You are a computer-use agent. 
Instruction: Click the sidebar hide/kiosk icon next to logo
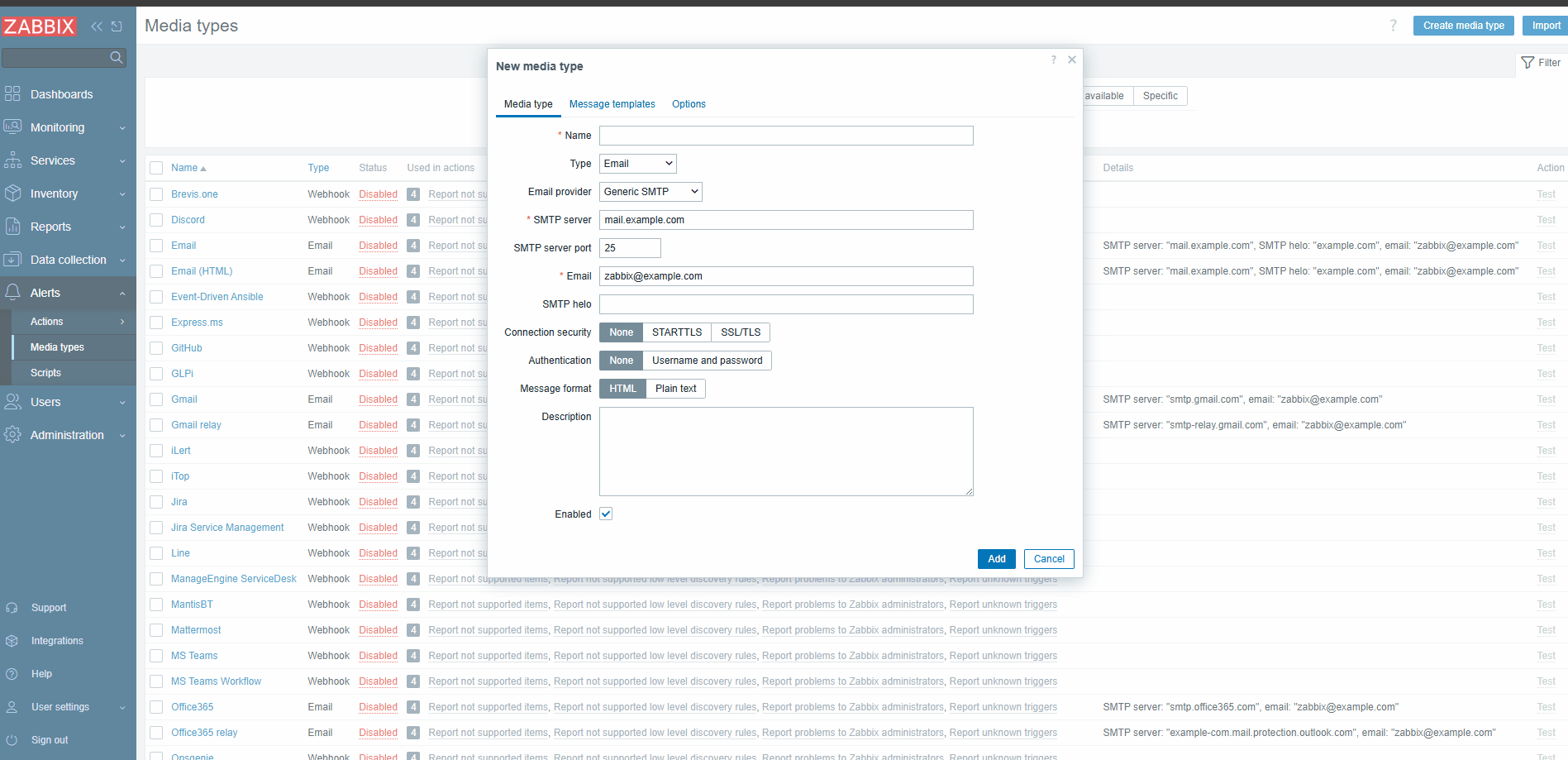[x=117, y=26]
